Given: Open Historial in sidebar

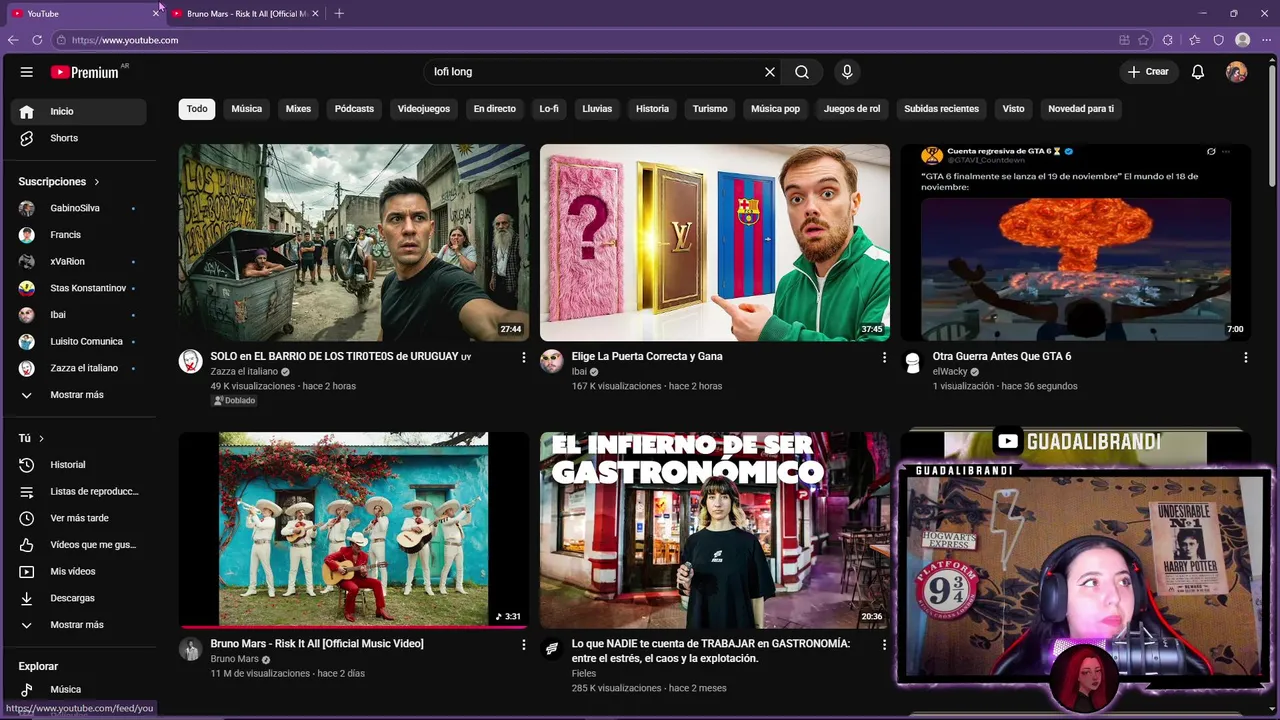Looking at the screenshot, I should point(80,465).
